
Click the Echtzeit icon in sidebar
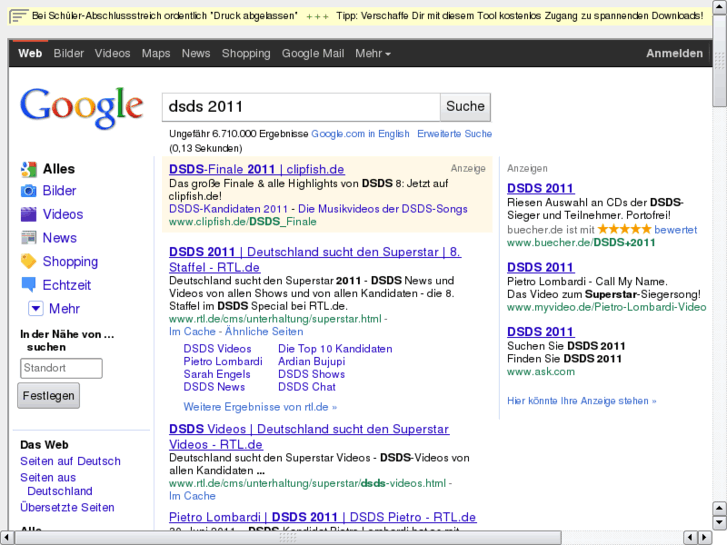pyautogui.click(x=28, y=285)
